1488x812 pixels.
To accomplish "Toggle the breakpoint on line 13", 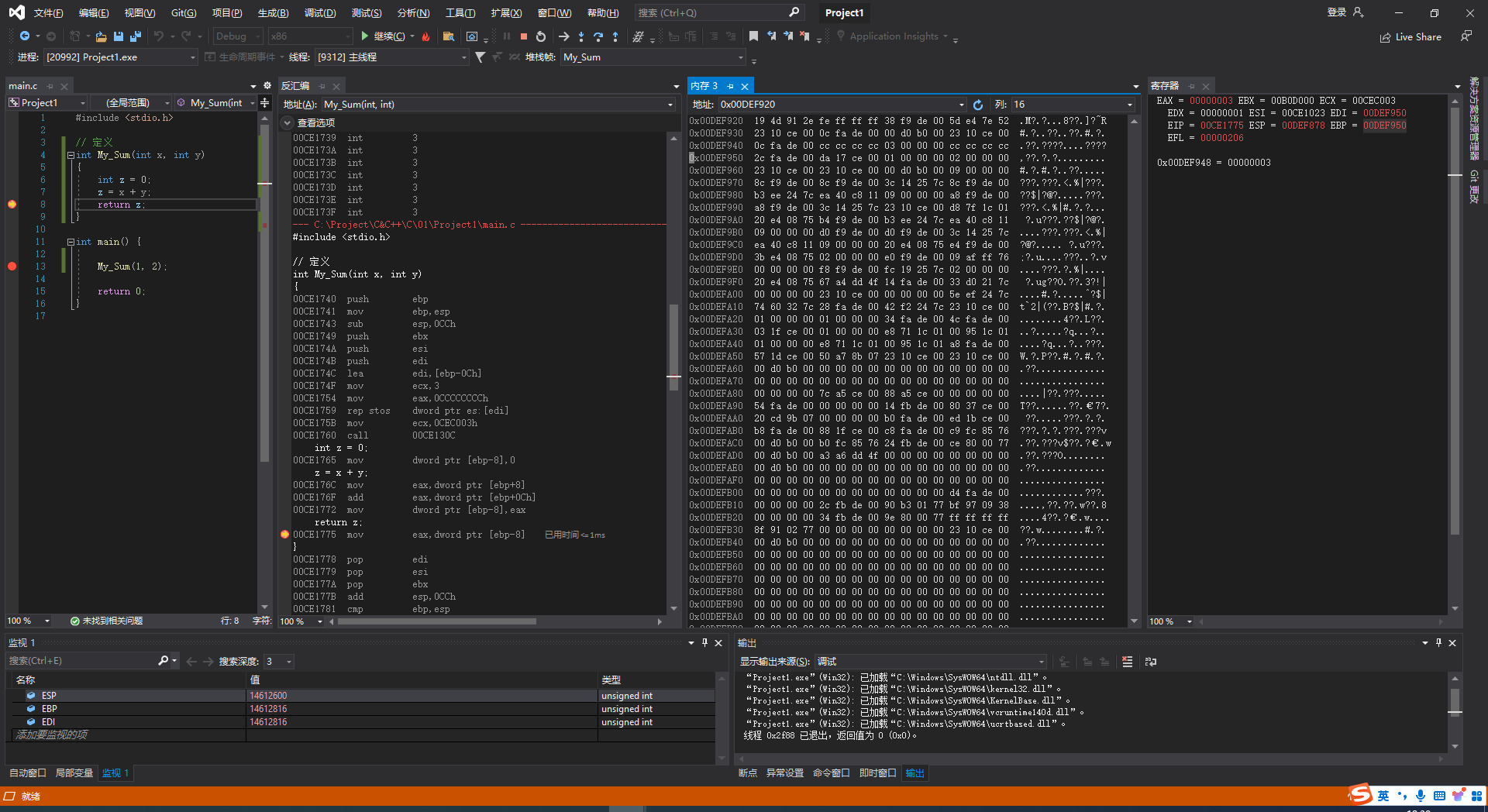I will coord(12,267).
